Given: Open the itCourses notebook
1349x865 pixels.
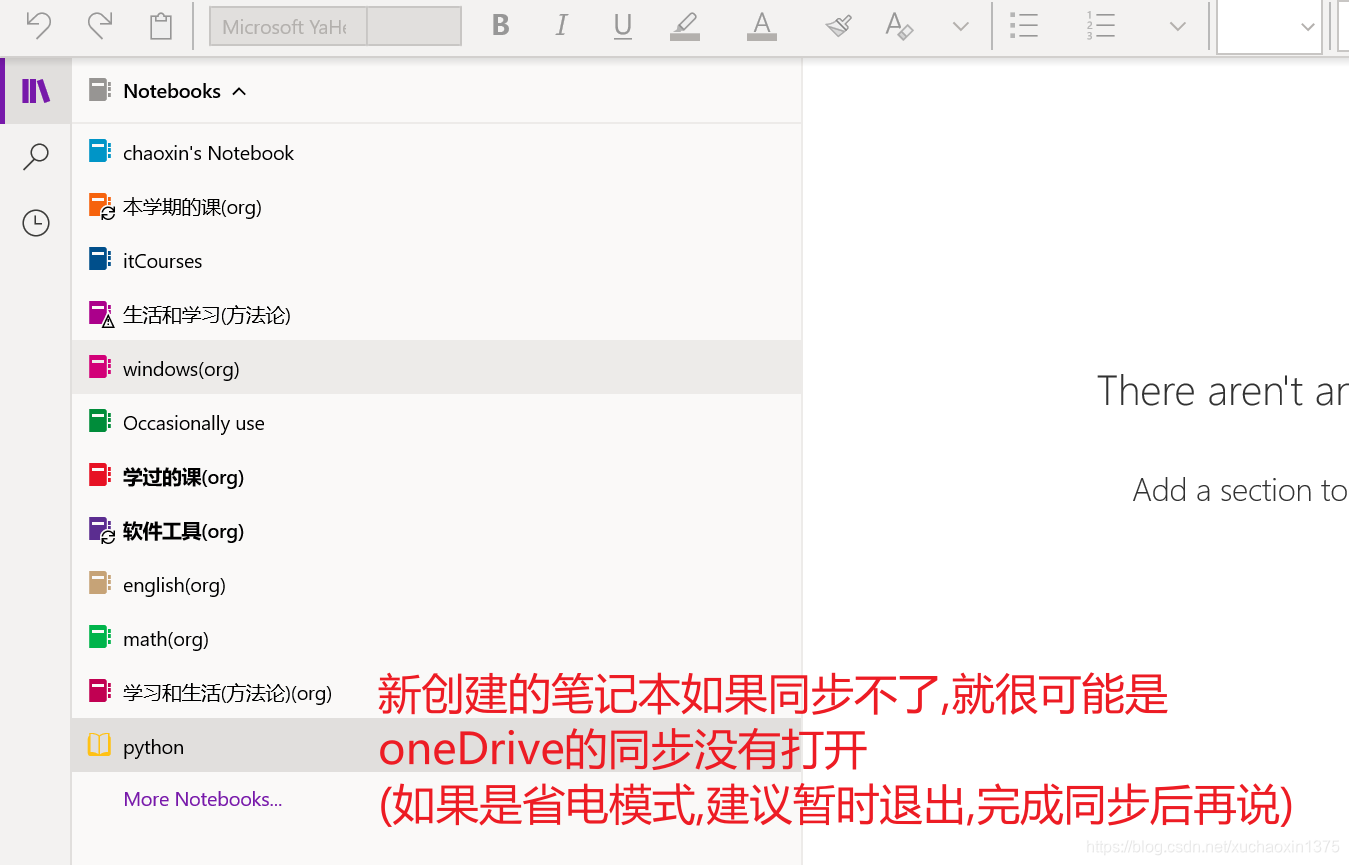Looking at the screenshot, I should 437,261.
